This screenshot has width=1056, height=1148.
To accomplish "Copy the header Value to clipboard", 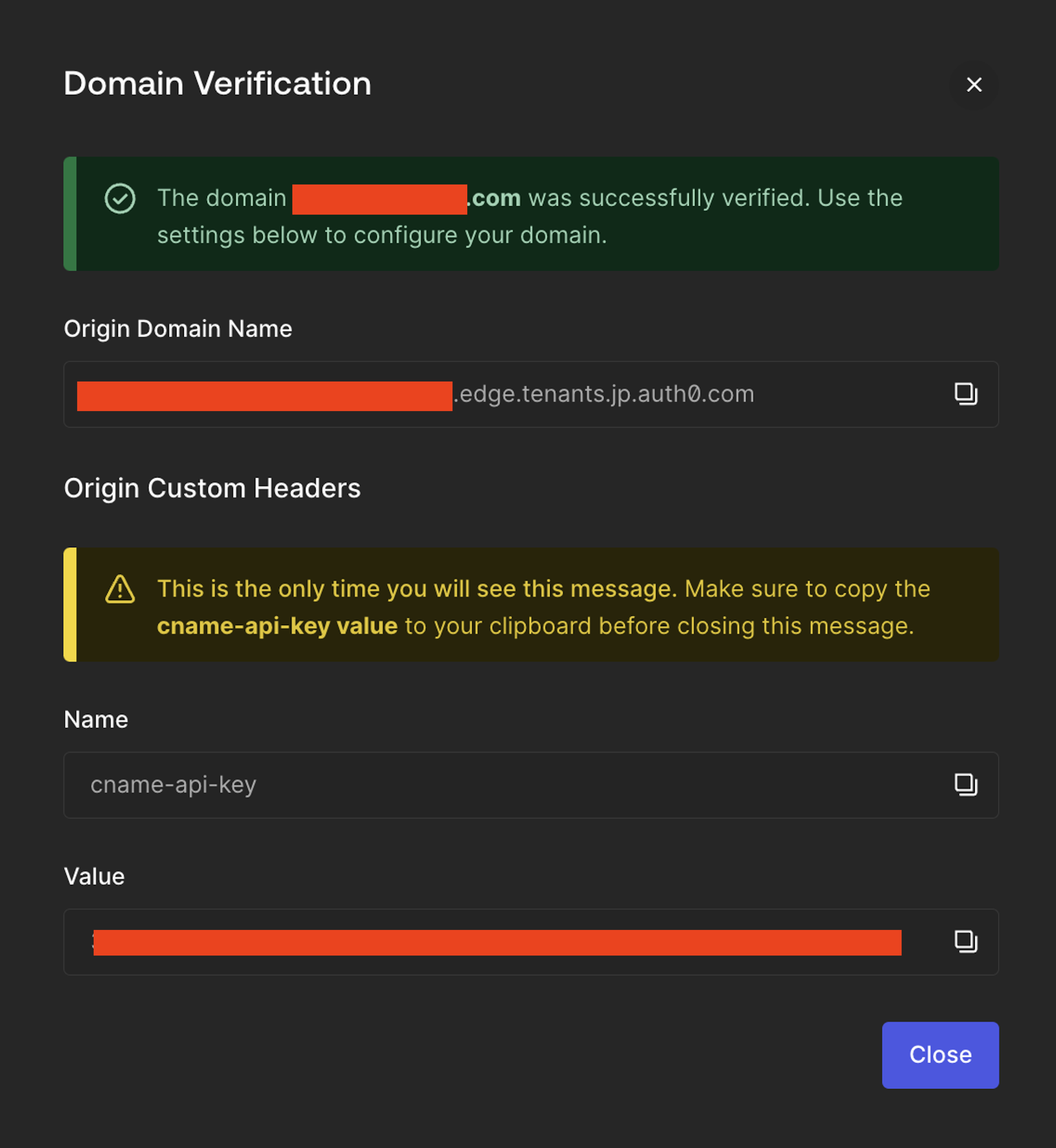I will (966, 941).
